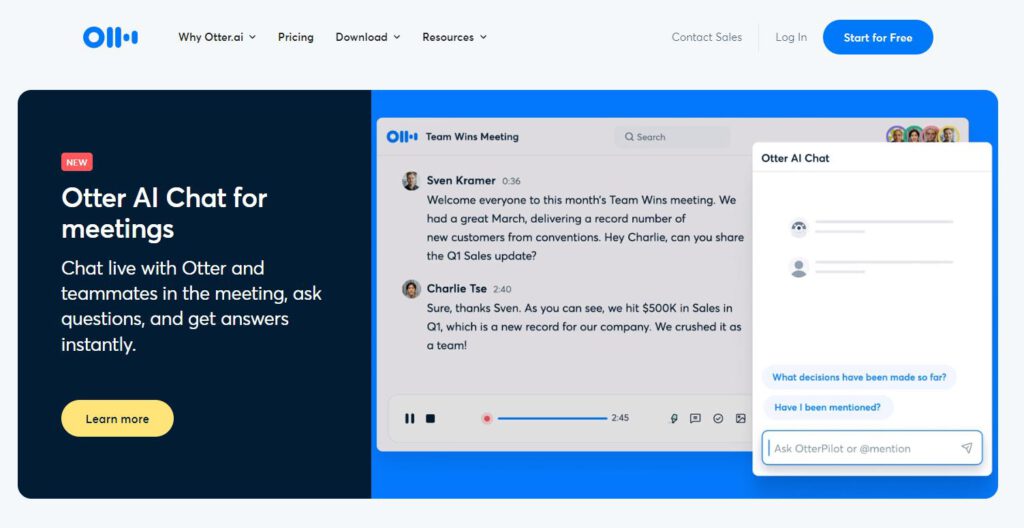Screen dimensions: 1024x528
Task: Click the Charlie Tse speaker name
Action: (x=456, y=288)
